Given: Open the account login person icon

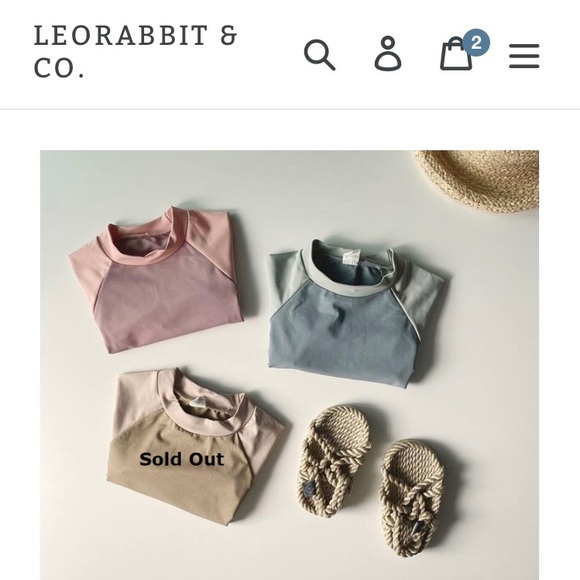Looking at the screenshot, I should pos(388,54).
